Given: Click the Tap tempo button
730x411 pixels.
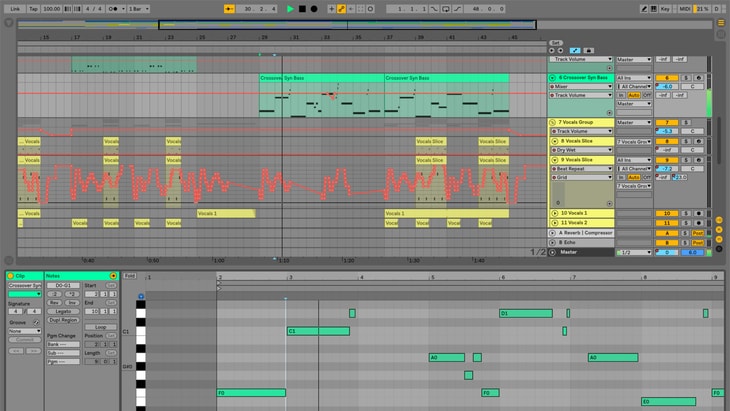Looking at the screenshot, I should [x=33, y=9].
